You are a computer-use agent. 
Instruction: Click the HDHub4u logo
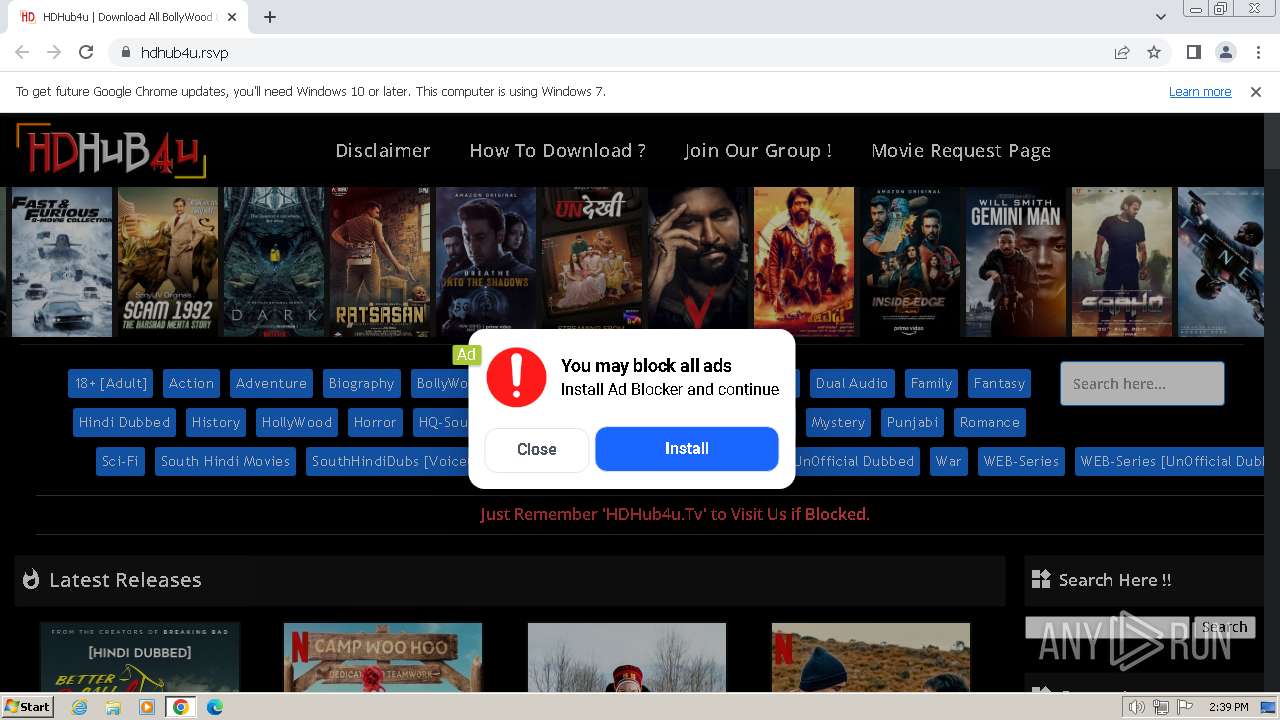pos(110,152)
